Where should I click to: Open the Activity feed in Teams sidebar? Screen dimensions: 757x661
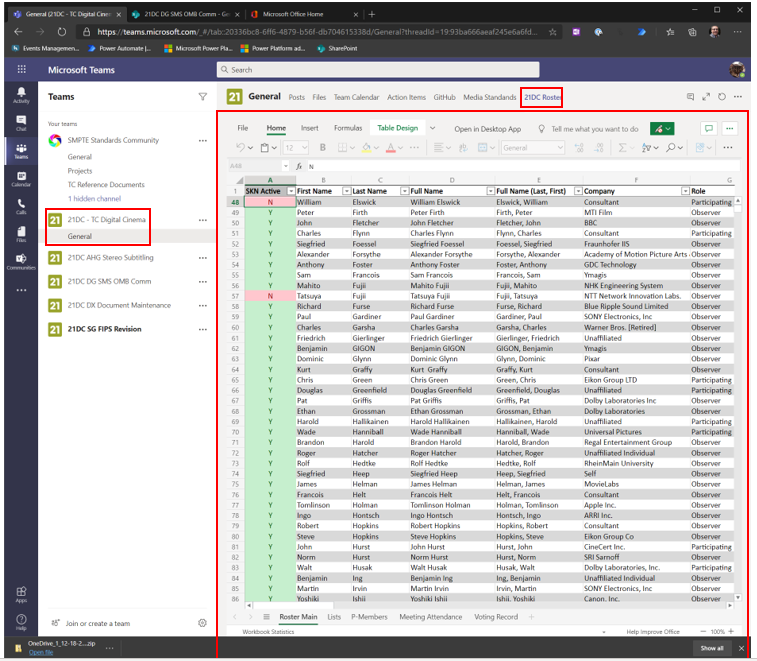[x=21, y=95]
